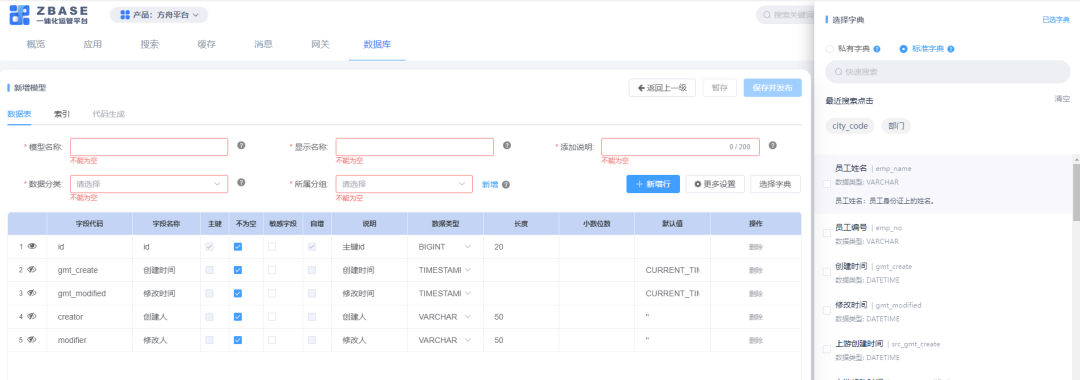Check 自增 checkbox in creator row
1080x380 pixels.
coord(312,317)
